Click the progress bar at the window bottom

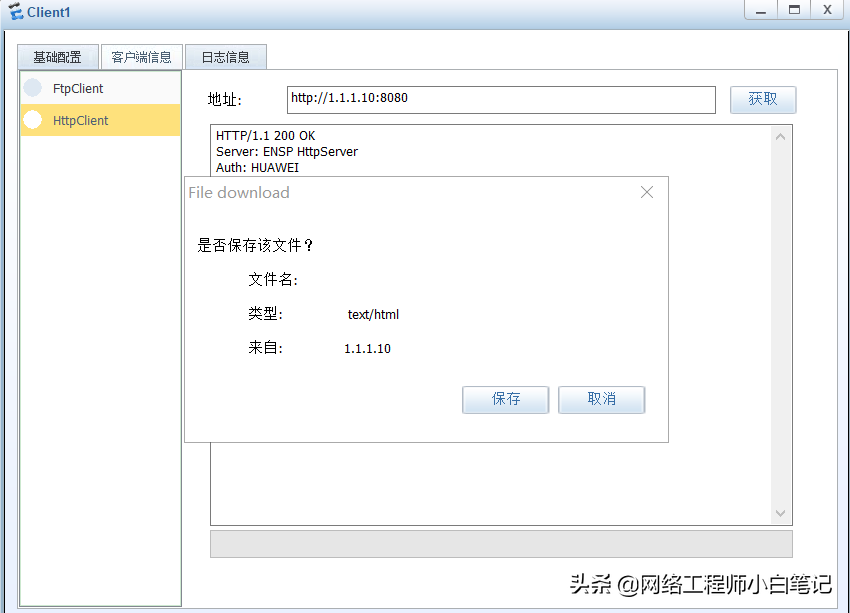[x=500, y=543]
